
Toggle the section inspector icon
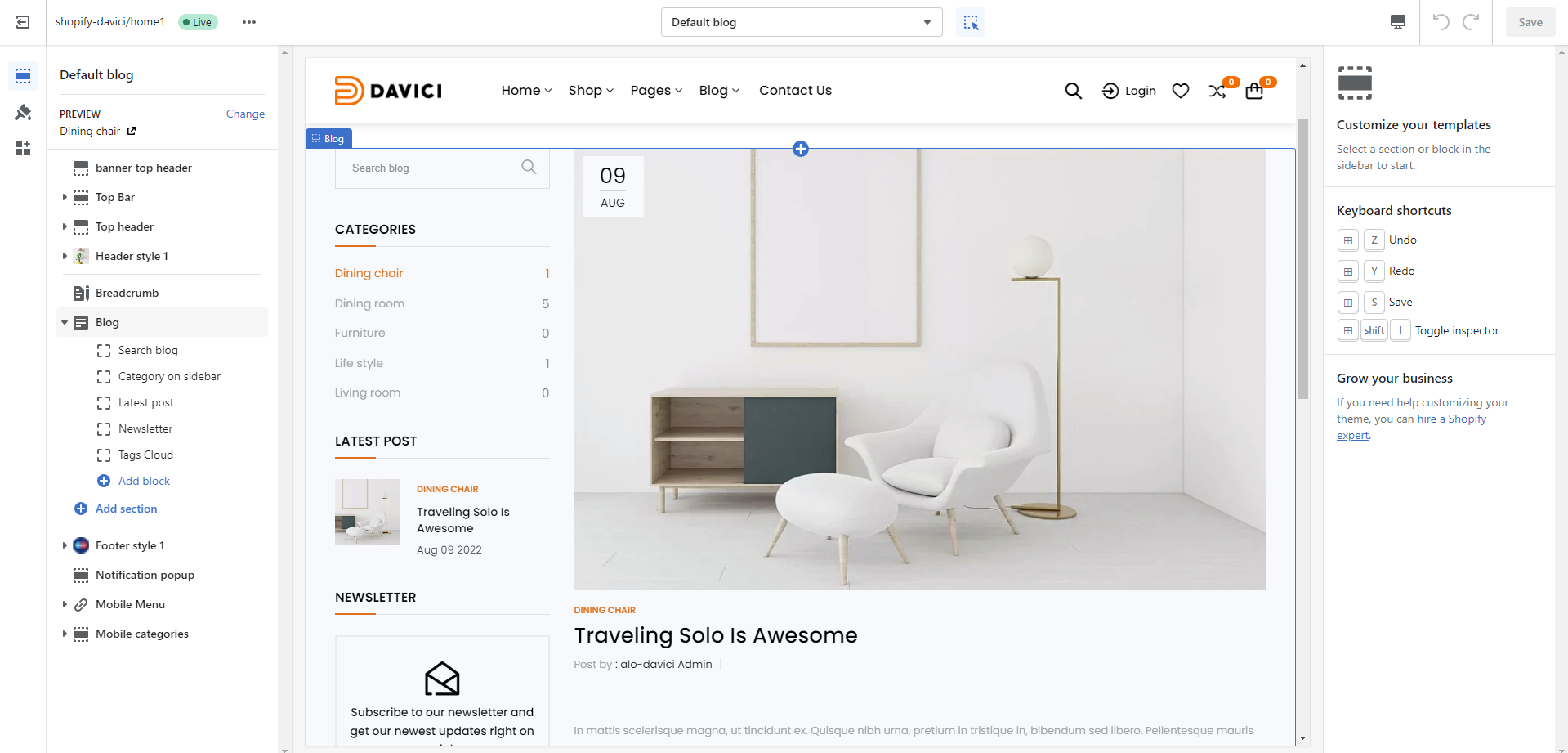pyautogui.click(x=971, y=22)
